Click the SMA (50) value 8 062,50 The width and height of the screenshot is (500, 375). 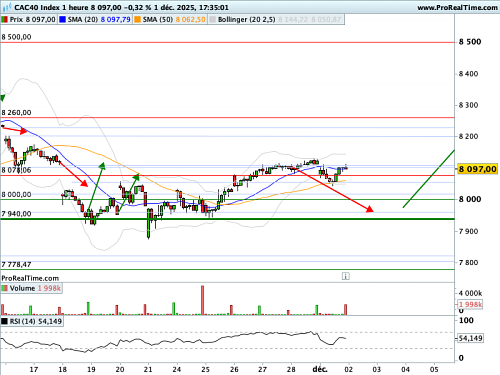coord(190,20)
